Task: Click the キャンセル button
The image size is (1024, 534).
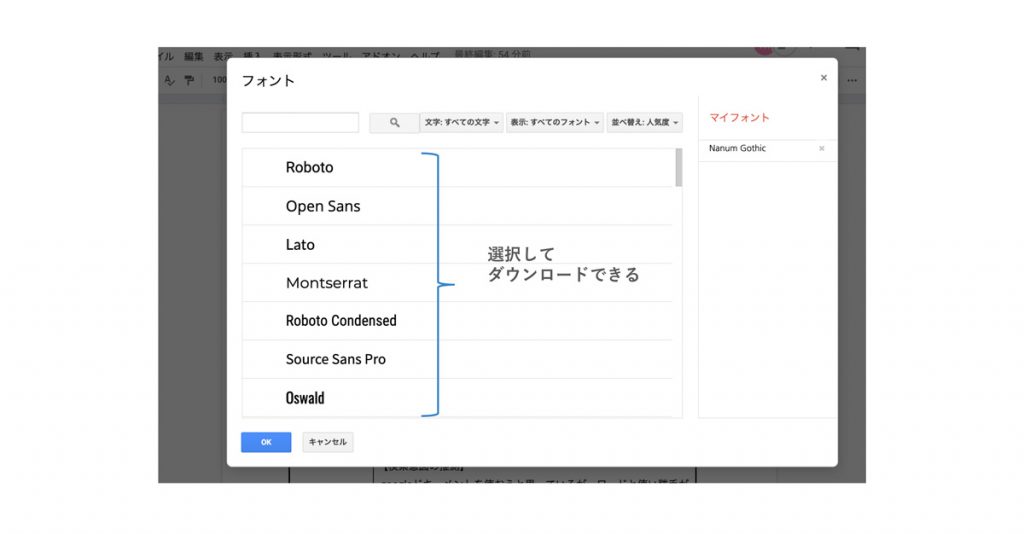Action: pyautogui.click(x=328, y=442)
